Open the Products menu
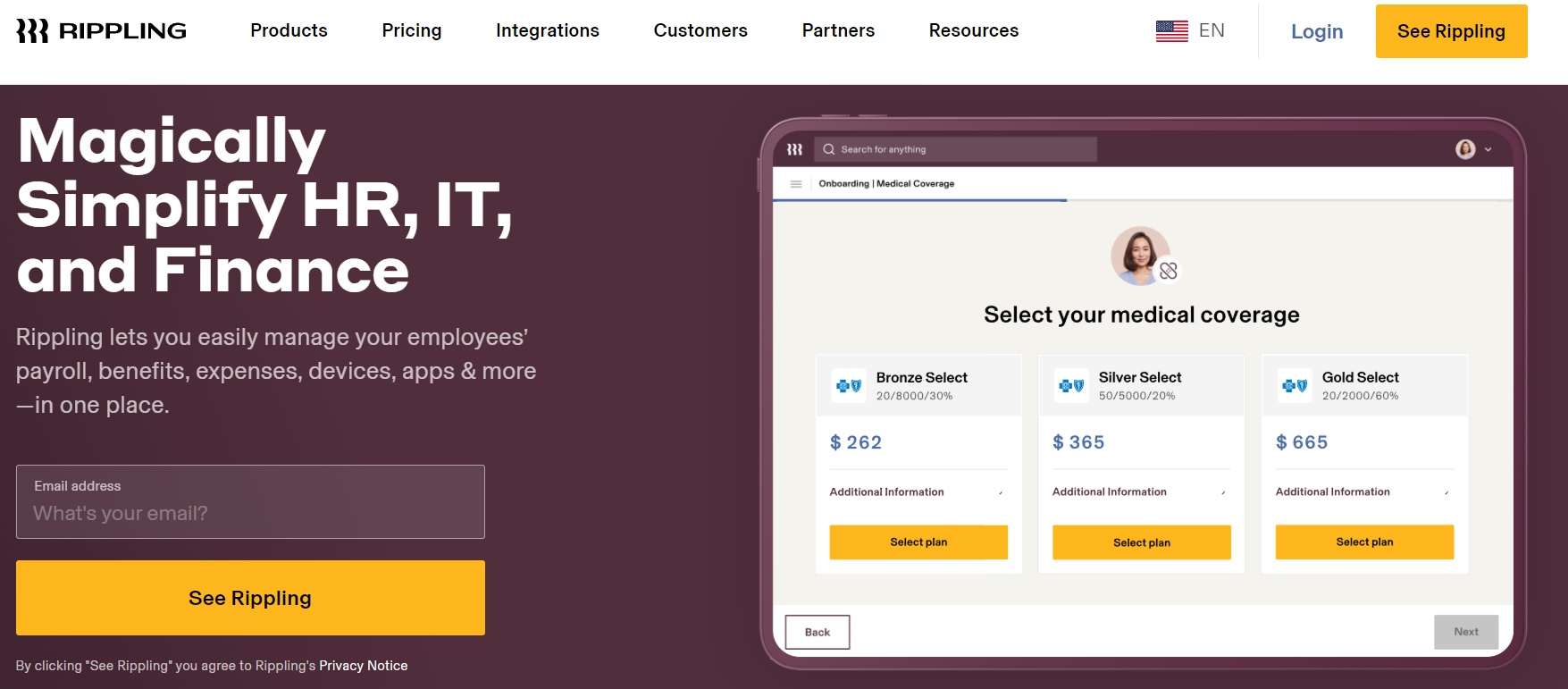Viewport: 1568px width, 689px height. click(289, 30)
